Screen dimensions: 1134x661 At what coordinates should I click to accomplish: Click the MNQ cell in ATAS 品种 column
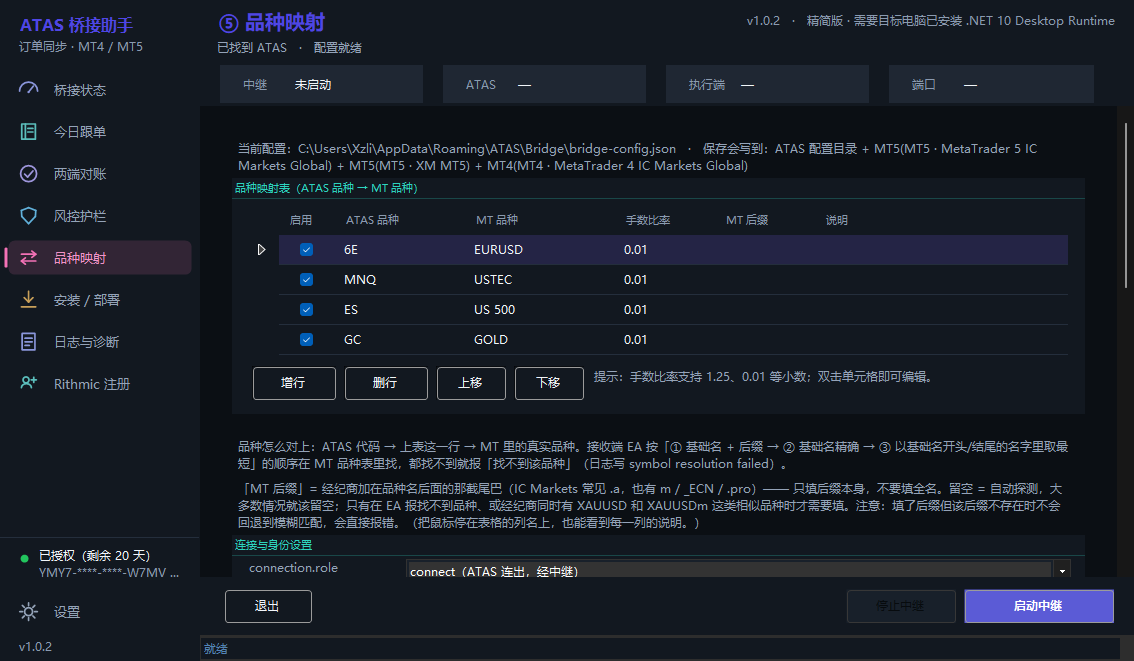pyautogui.click(x=360, y=279)
